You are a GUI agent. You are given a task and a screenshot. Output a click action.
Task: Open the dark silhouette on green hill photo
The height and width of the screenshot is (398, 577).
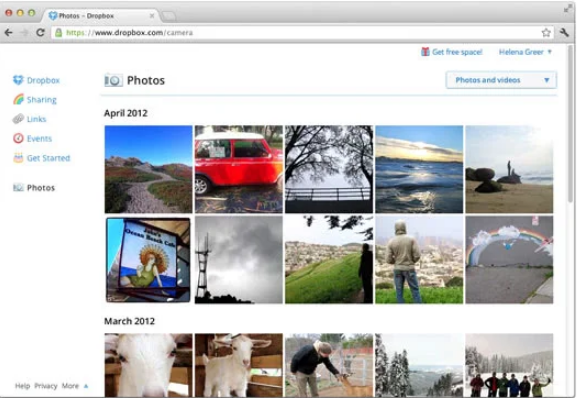pos(329,260)
